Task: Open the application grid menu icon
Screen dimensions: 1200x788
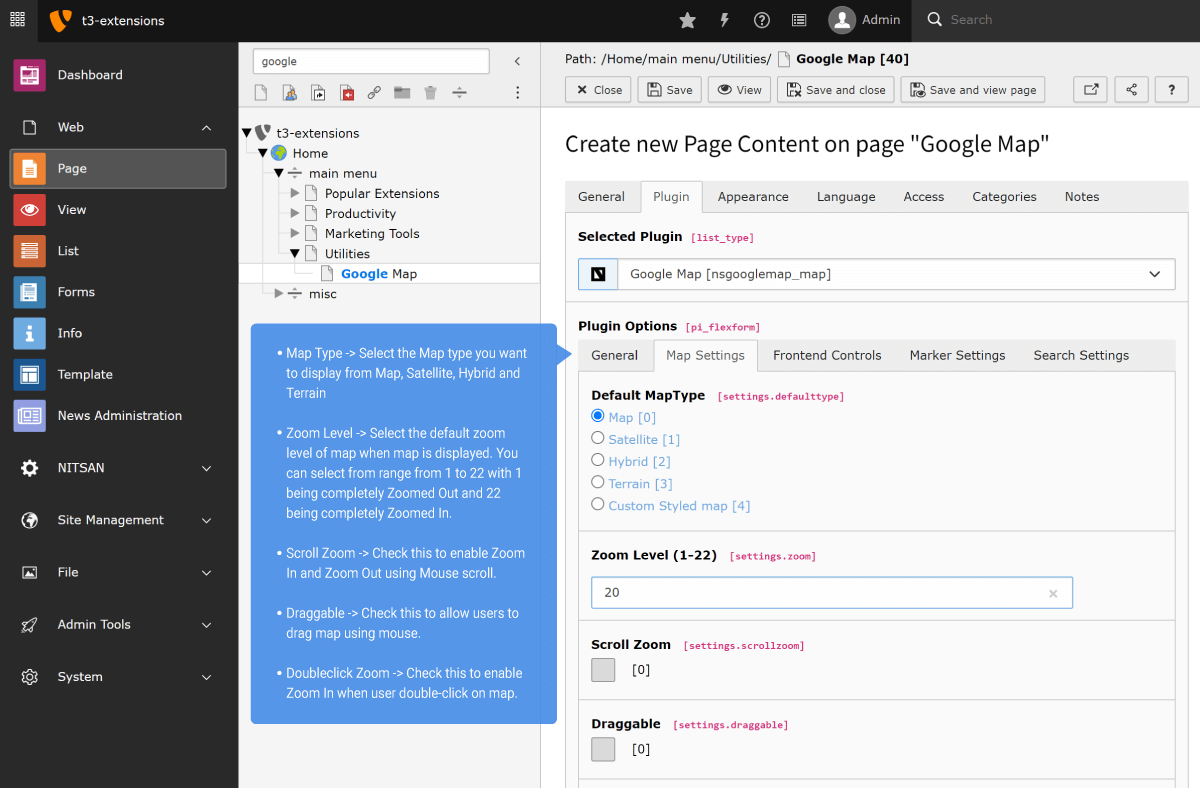Action: pyautogui.click(x=17, y=20)
